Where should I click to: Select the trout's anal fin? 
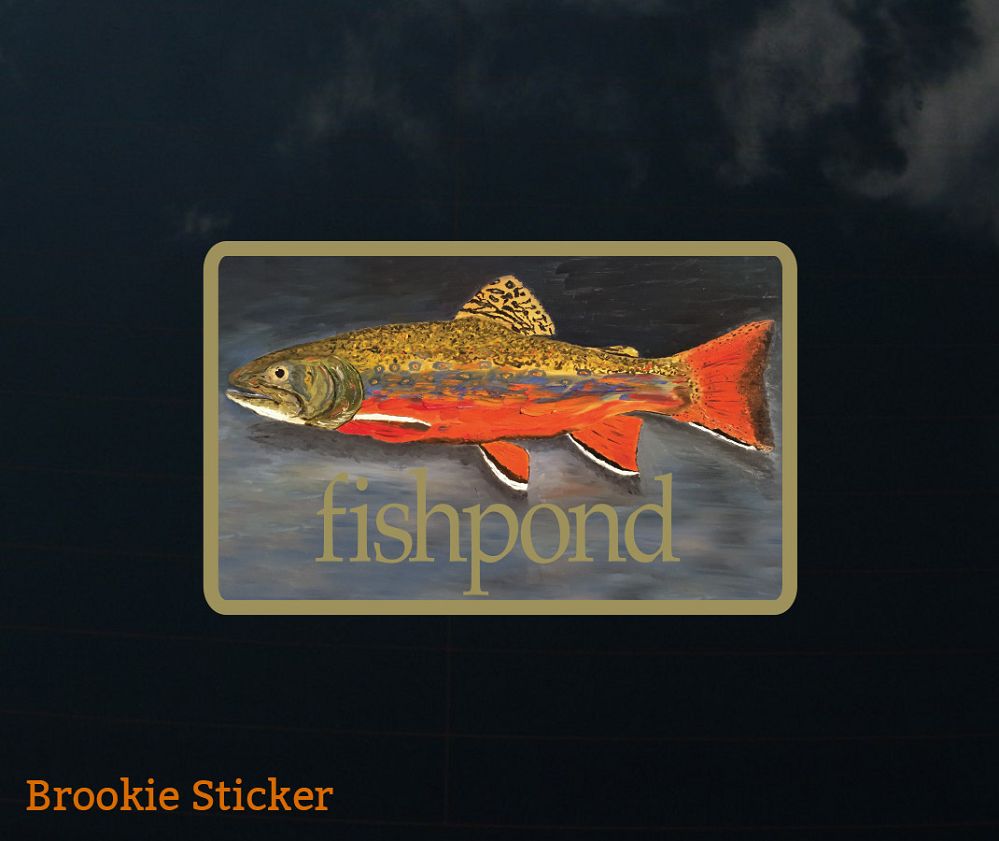[x=607, y=444]
